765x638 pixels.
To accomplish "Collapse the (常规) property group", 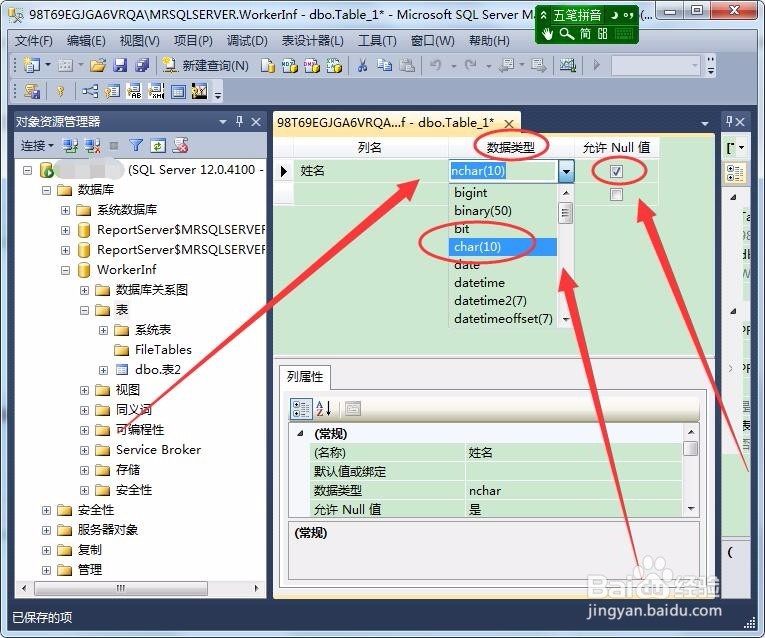I will pyautogui.click(x=301, y=433).
